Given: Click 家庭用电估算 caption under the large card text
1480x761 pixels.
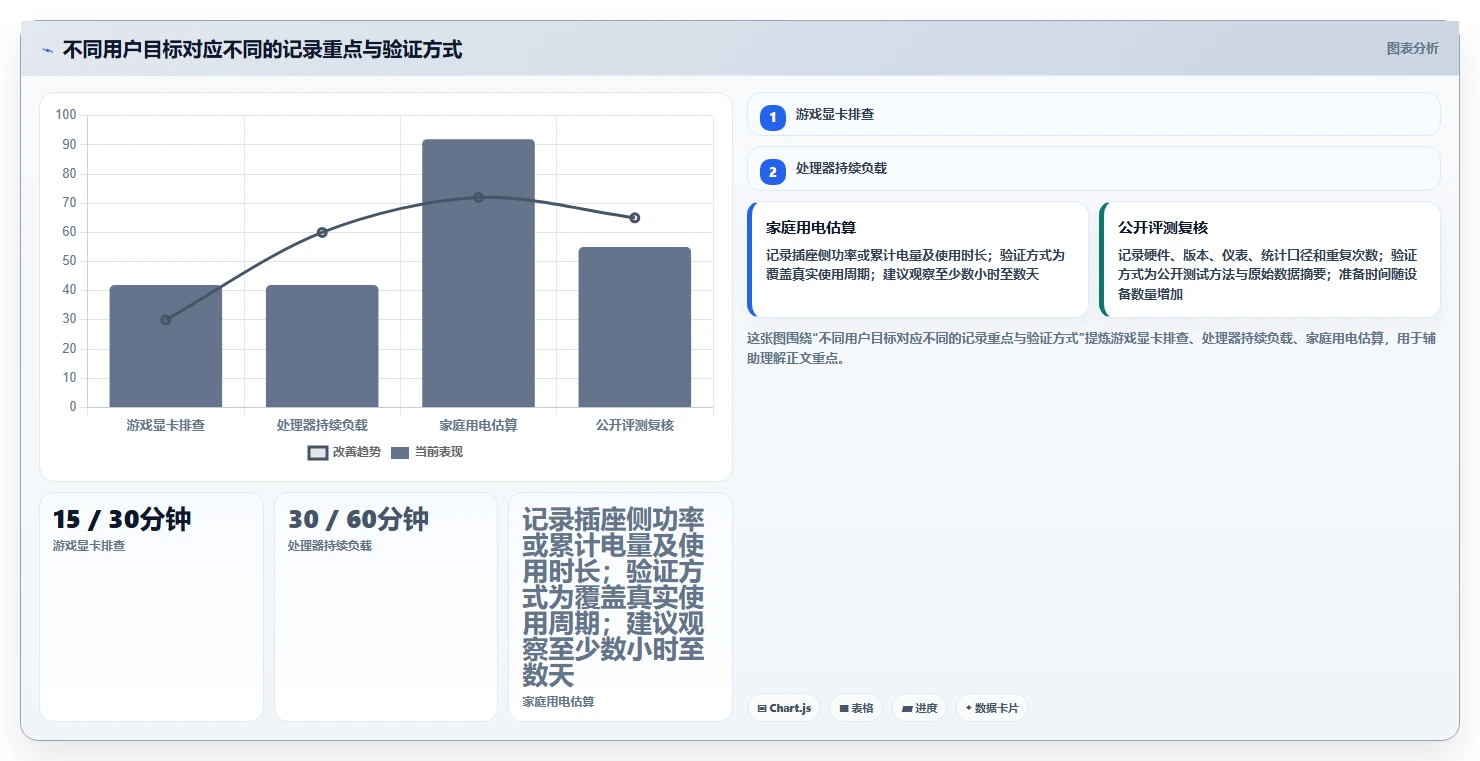Looking at the screenshot, I should click(559, 702).
